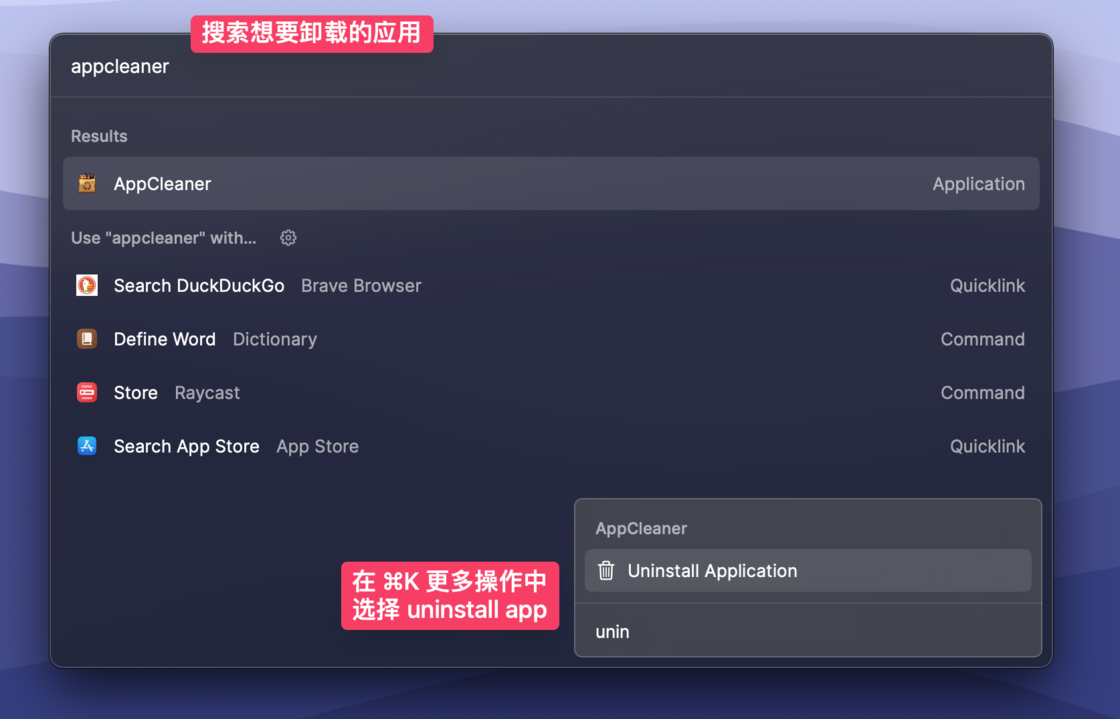Screen dimensions: 1120x719
Task: Click the Use "appcleaner" with... header
Action: [x=164, y=238]
